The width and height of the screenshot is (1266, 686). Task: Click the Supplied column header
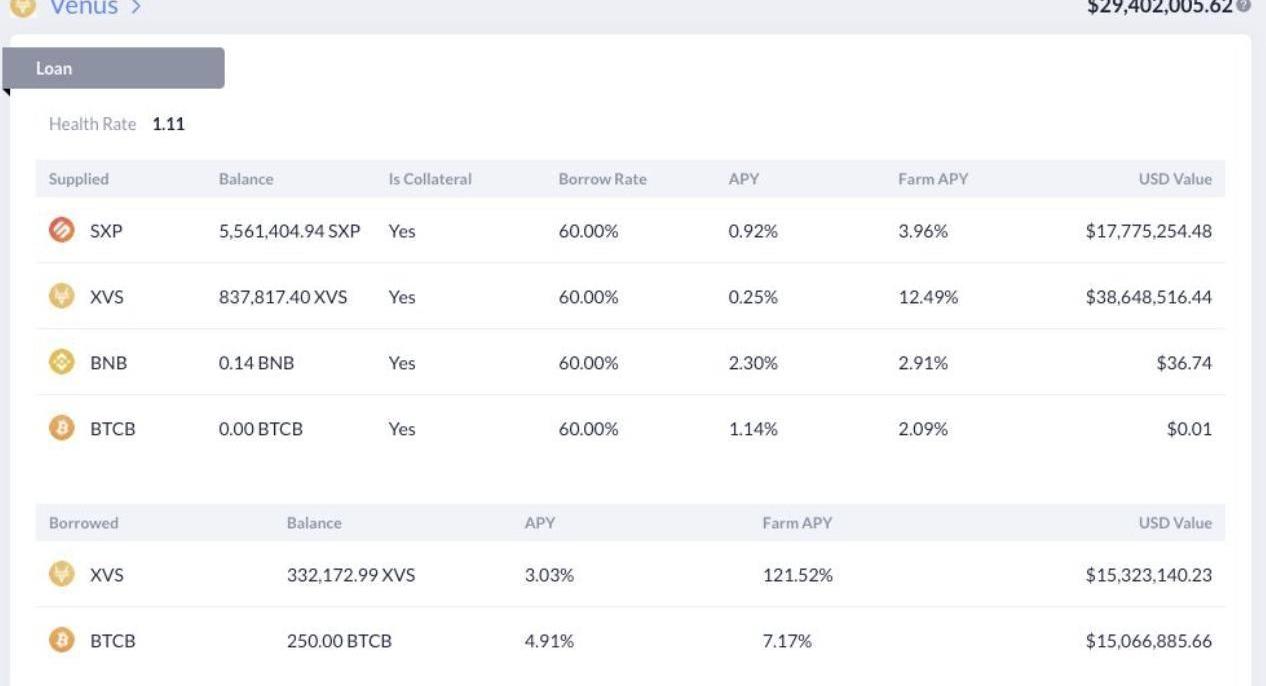pos(79,179)
